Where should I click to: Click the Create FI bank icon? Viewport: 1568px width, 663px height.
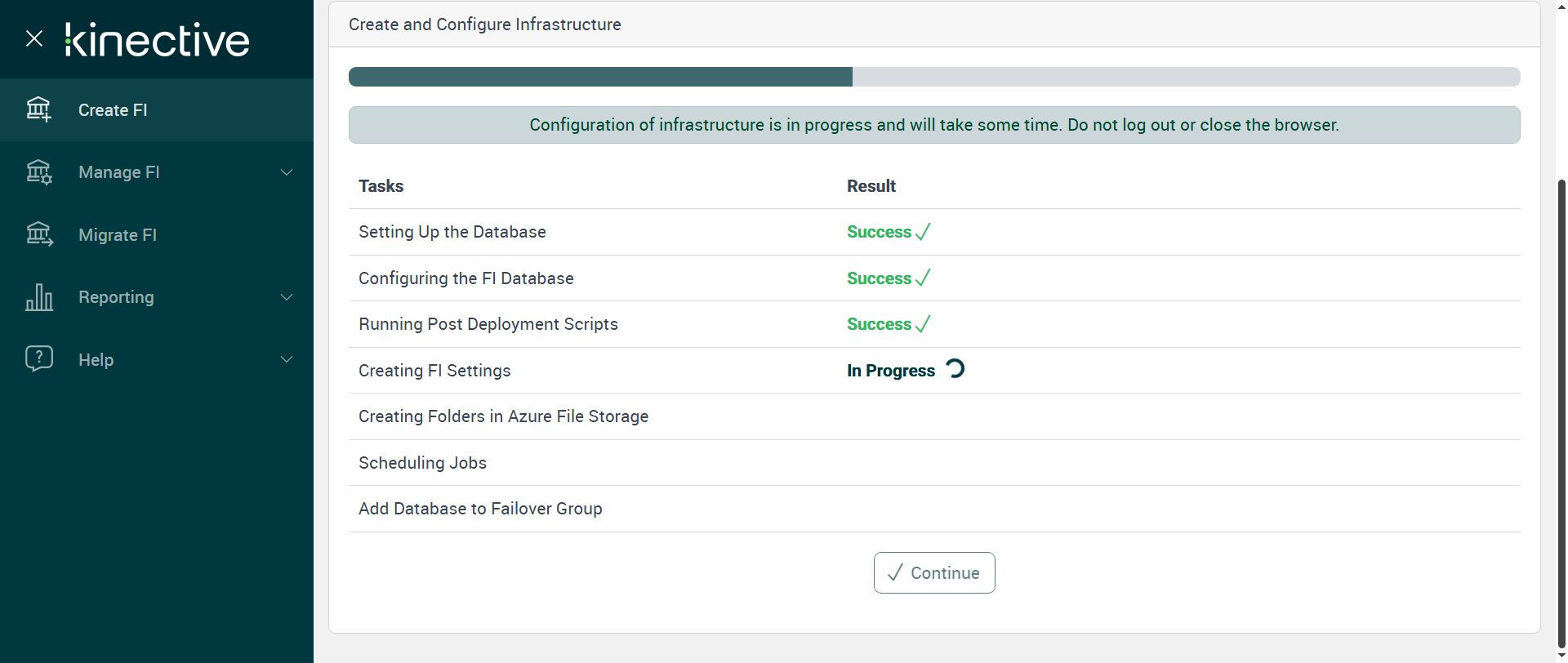click(x=38, y=109)
